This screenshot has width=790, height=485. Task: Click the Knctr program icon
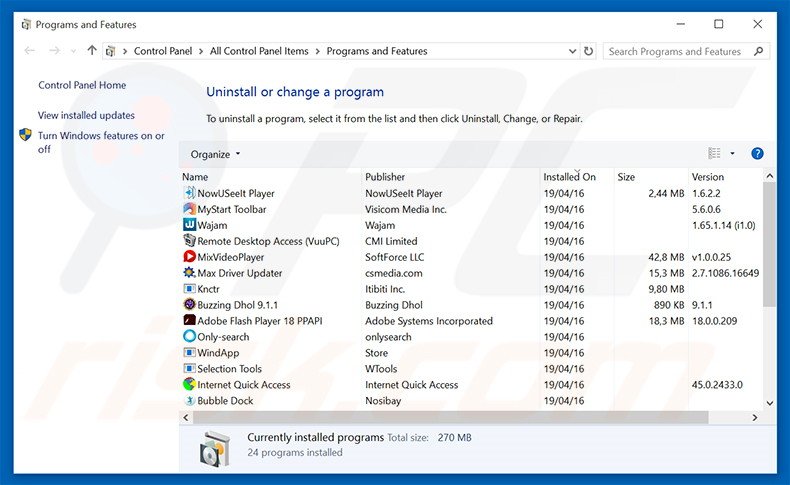click(189, 289)
